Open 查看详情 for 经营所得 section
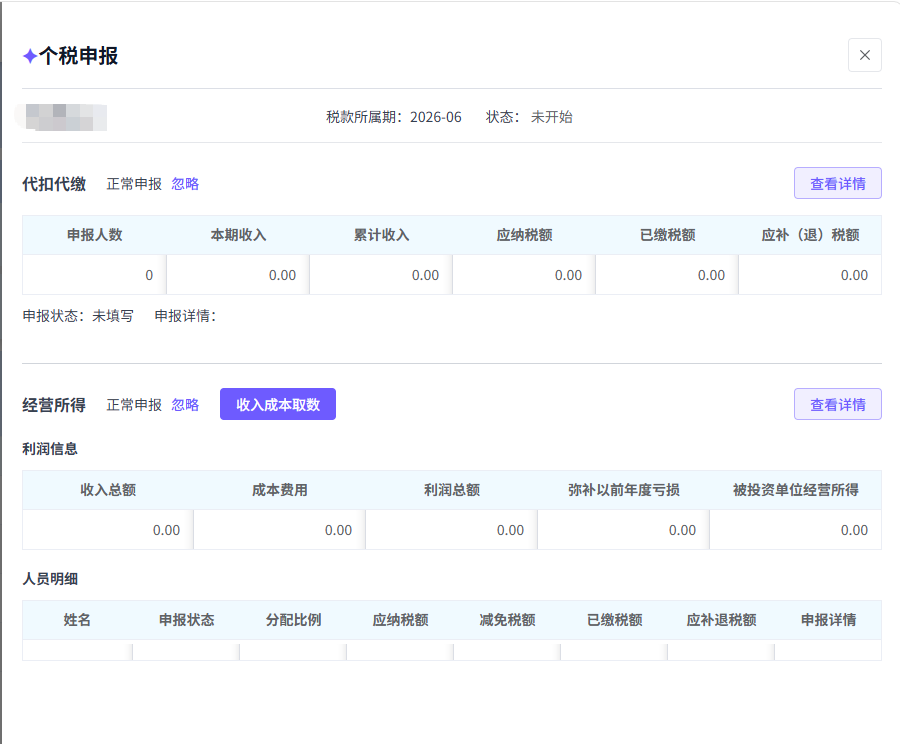This screenshot has height=744, width=900. tap(837, 404)
